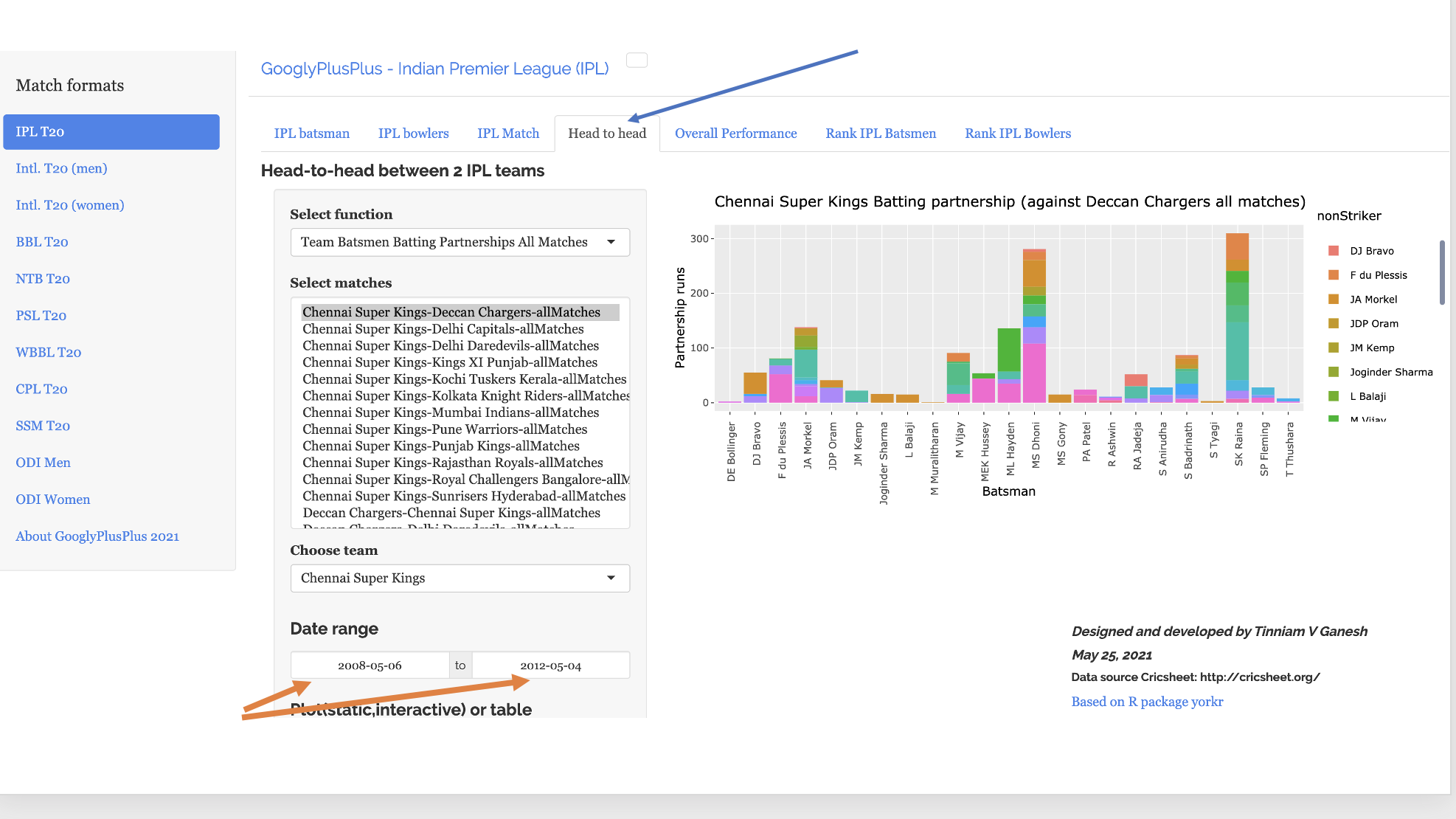Open the IPL bowlers tab
Image resolution: width=1456 pixels, height=819 pixels.
point(413,134)
